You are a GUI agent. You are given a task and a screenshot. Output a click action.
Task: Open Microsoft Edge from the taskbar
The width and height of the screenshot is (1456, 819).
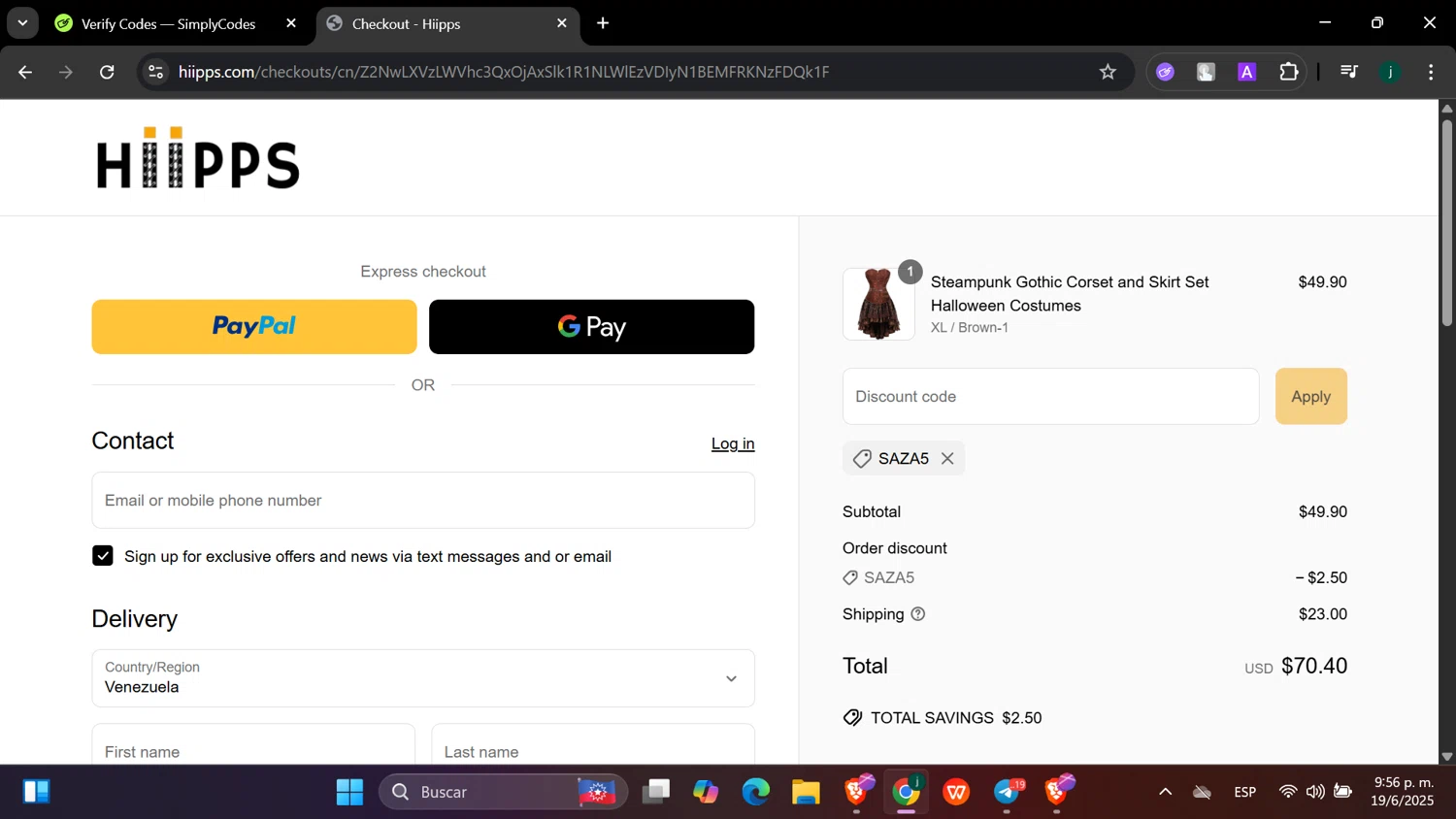[x=756, y=792]
